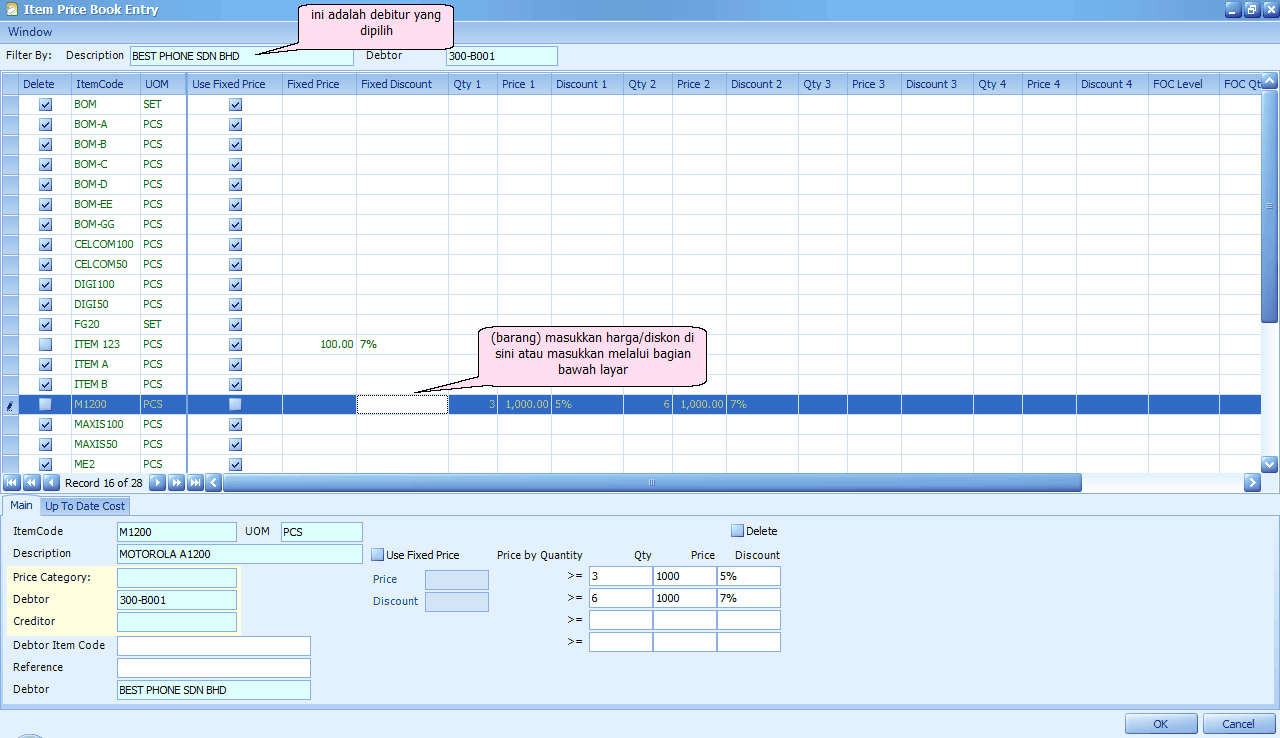The width and height of the screenshot is (1280, 738).
Task: Click the vertical scrollbar thumb
Action: pyautogui.click(x=1270, y=207)
